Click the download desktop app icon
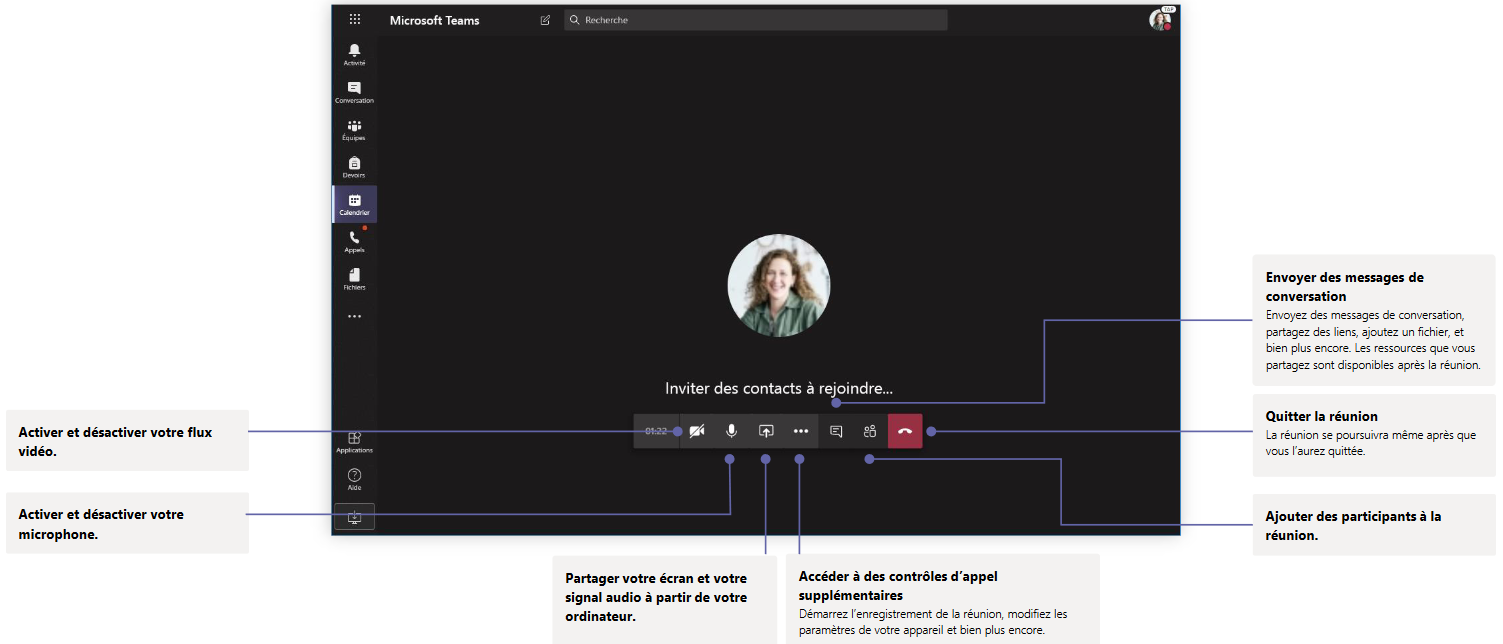The image size is (1503, 644). tap(354, 516)
